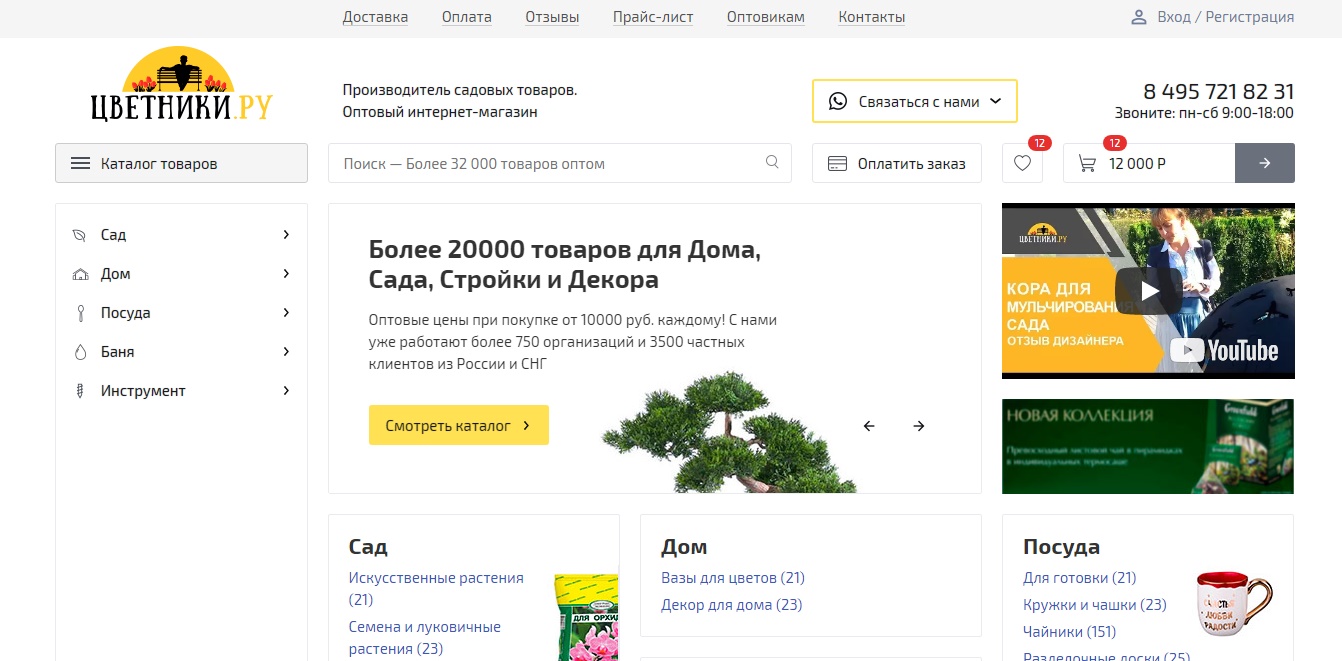Expand the Инструмент category chevron
The width and height of the screenshot is (1342, 661).
click(x=286, y=391)
